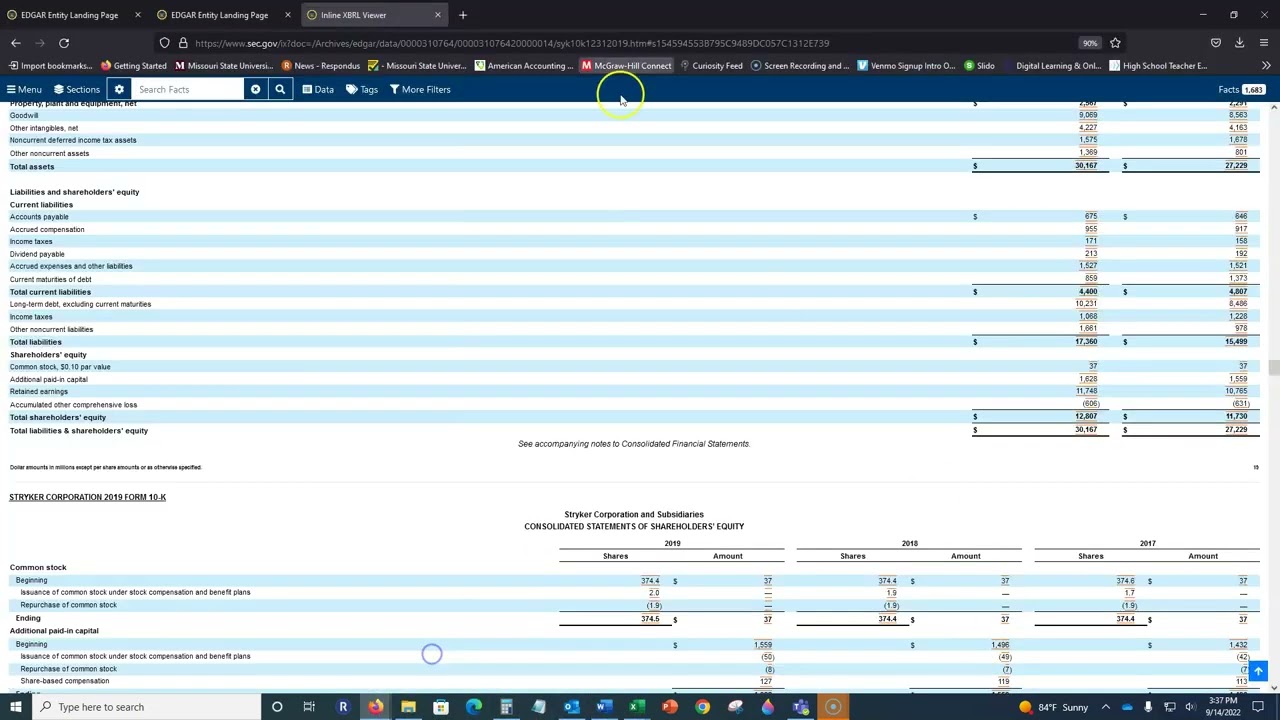Screen dimensions: 1280x720
Task: Open Venmo Signup Intro bookmark
Action: pyautogui.click(x=907, y=66)
